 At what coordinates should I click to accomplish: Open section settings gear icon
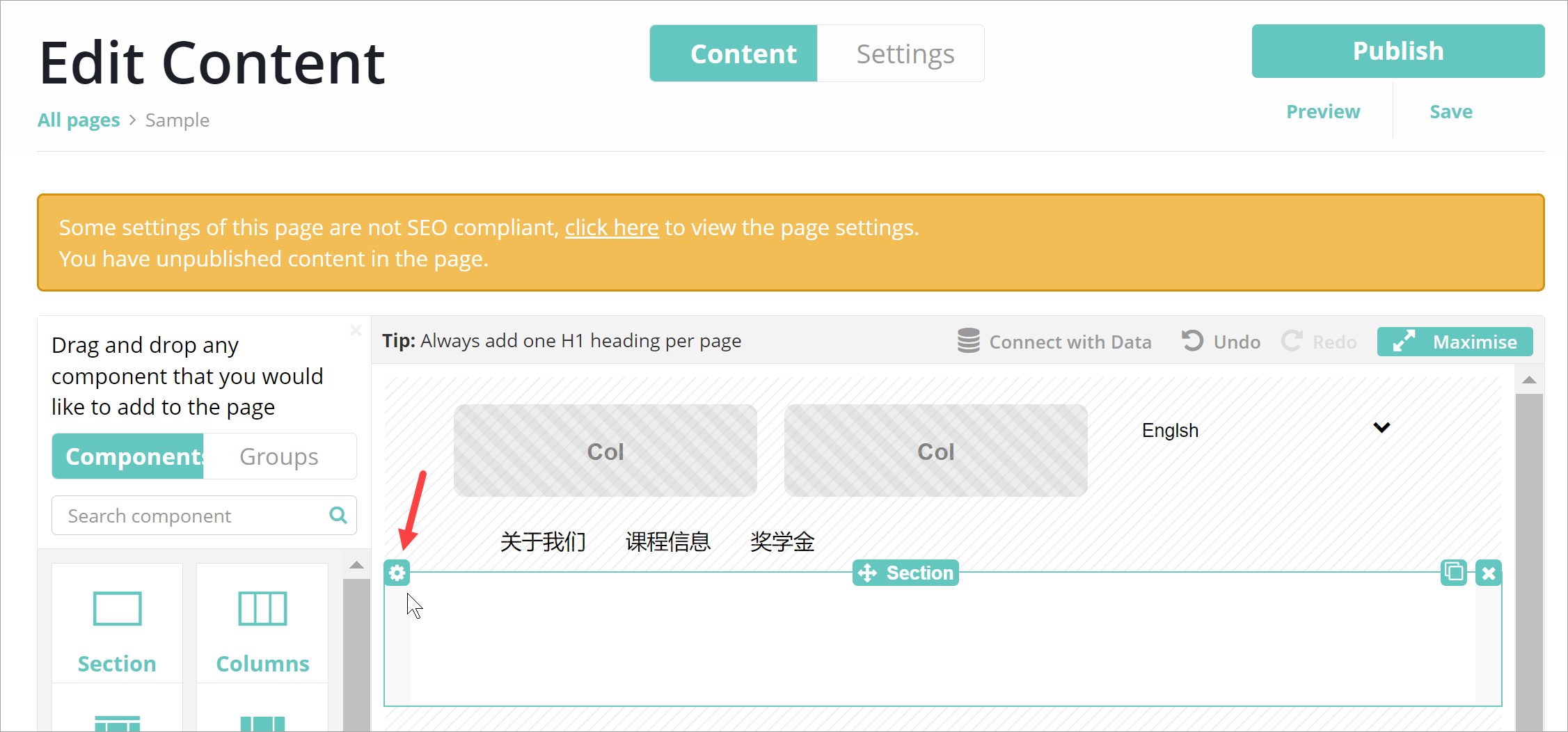point(397,573)
